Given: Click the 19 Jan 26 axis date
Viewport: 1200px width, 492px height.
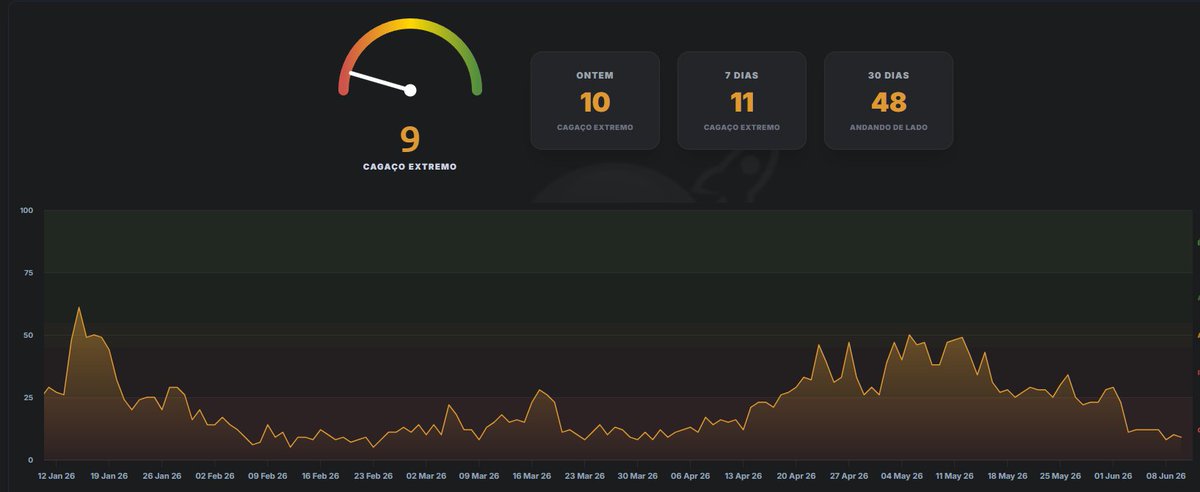Looking at the screenshot, I should pyautogui.click(x=108, y=476).
